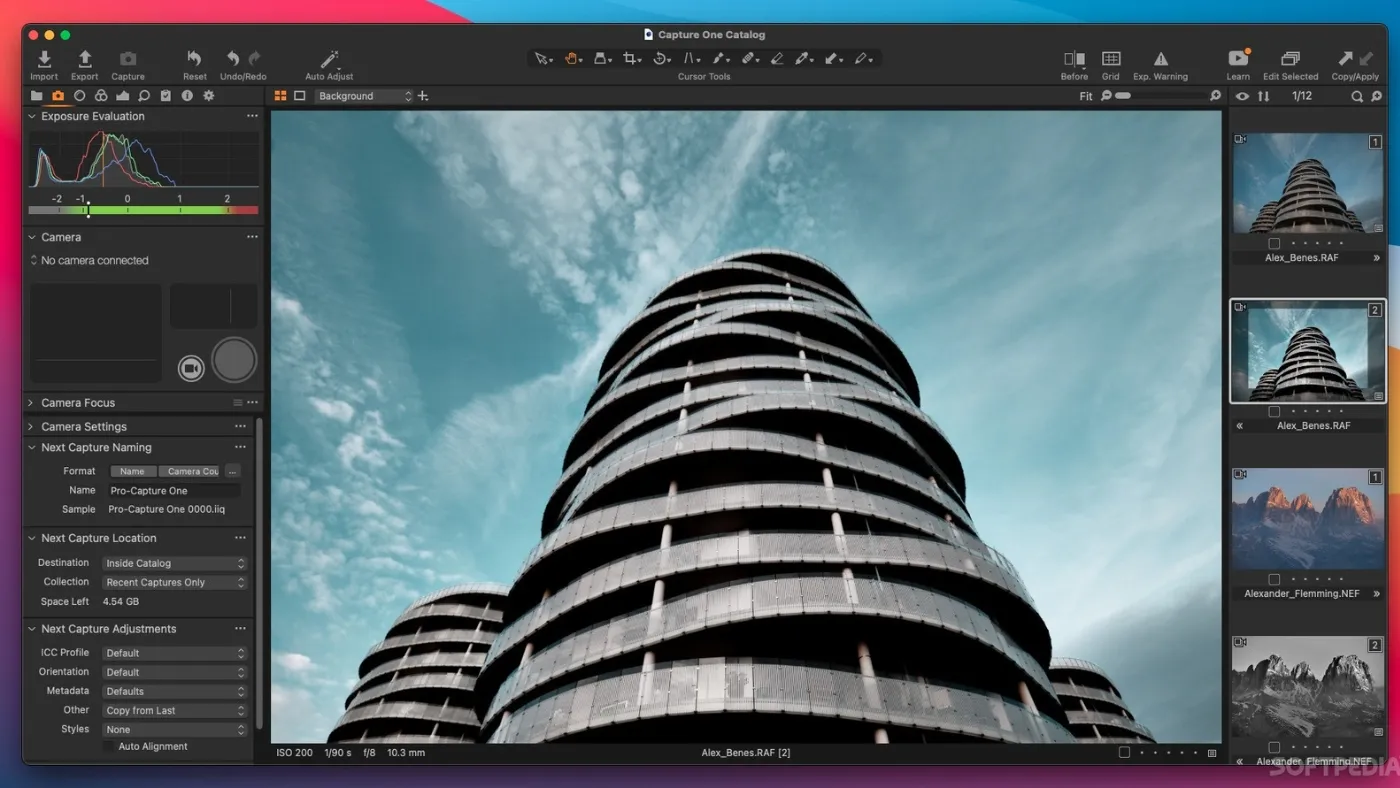This screenshot has width=1400, height=788.
Task: Choose the Crop tool in Cursor Tools
Action: click(x=631, y=58)
